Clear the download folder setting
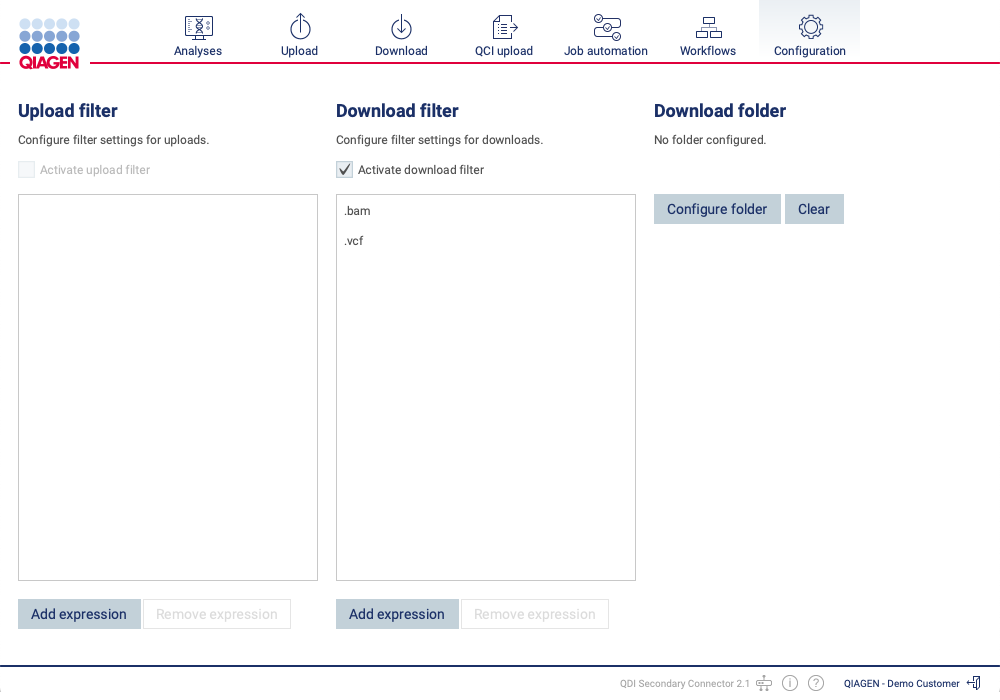1000x700 pixels. pyautogui.click(x=814, y=209)
